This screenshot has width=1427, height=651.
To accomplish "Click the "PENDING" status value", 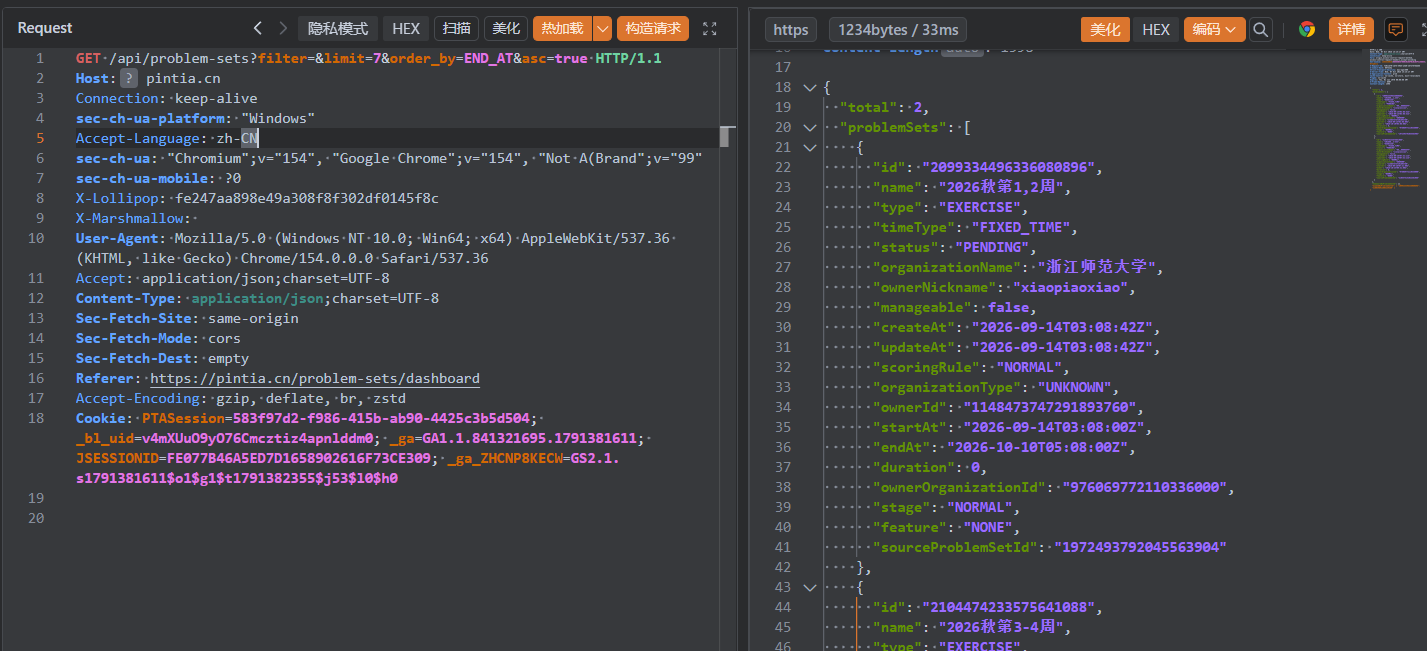I will point(993,247).
